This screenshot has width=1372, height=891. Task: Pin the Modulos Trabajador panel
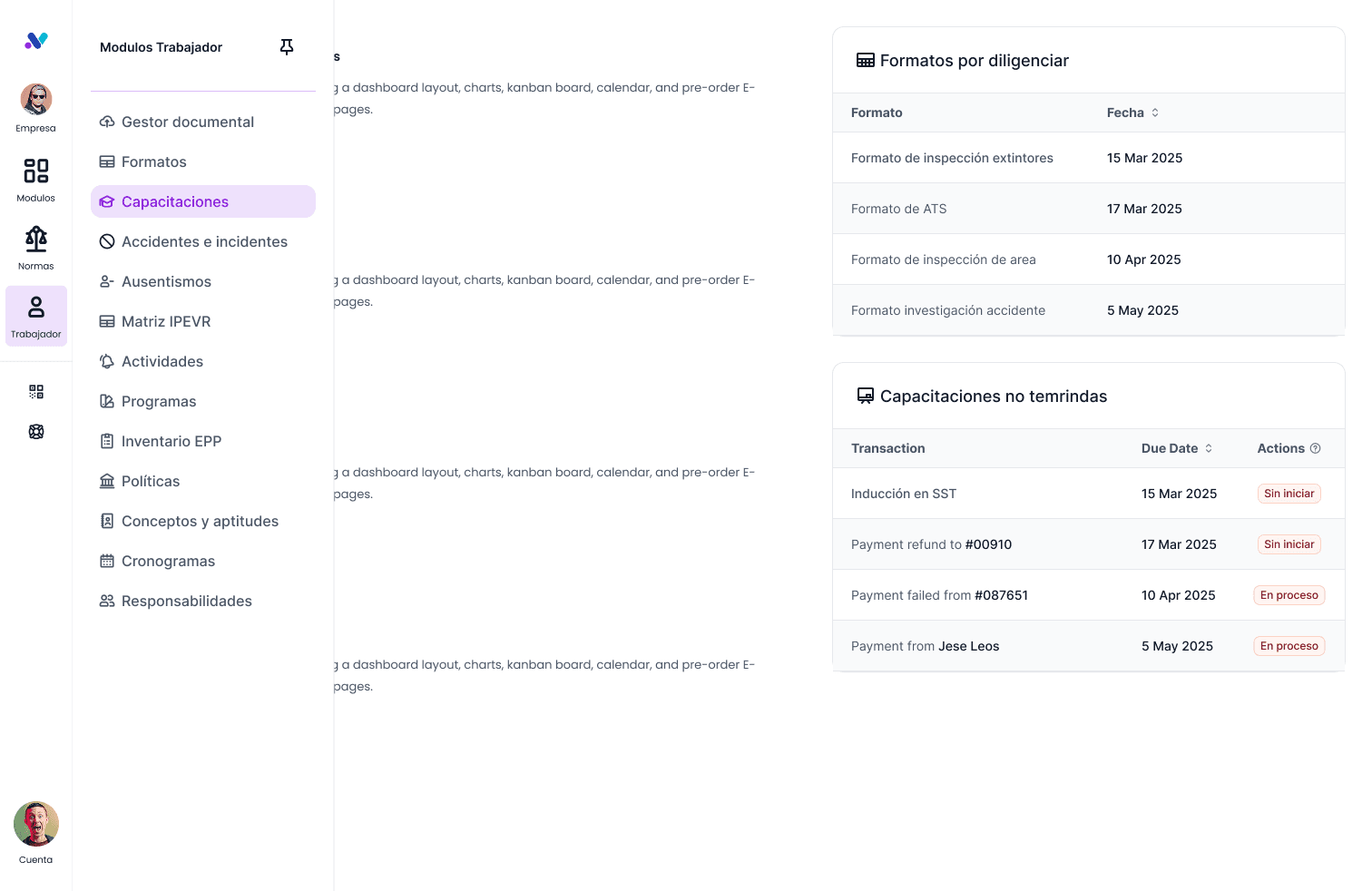click(287, 46)
